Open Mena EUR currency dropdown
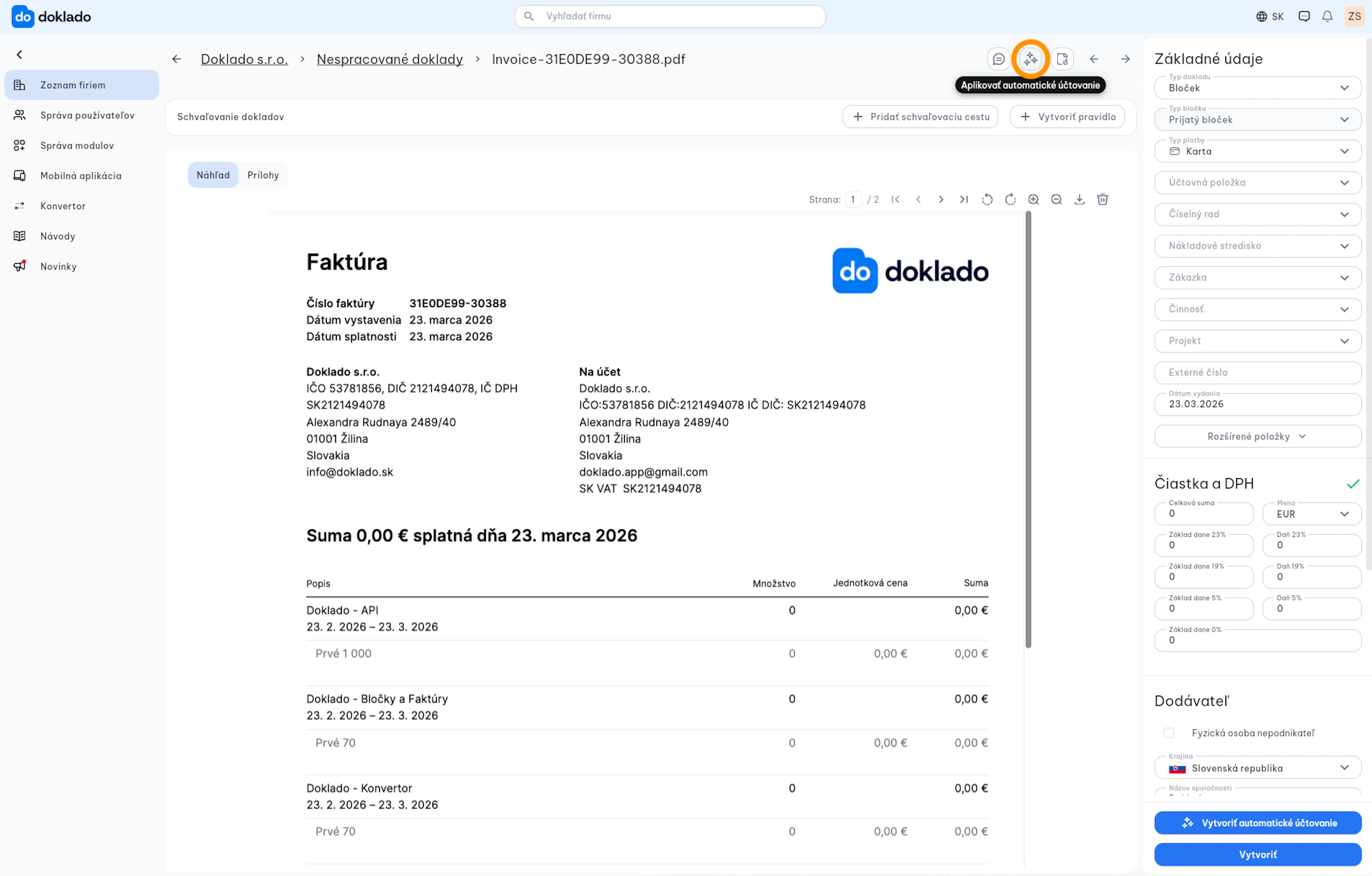The height and width of the screenshot is (876, 1372). coord(1312,514)
